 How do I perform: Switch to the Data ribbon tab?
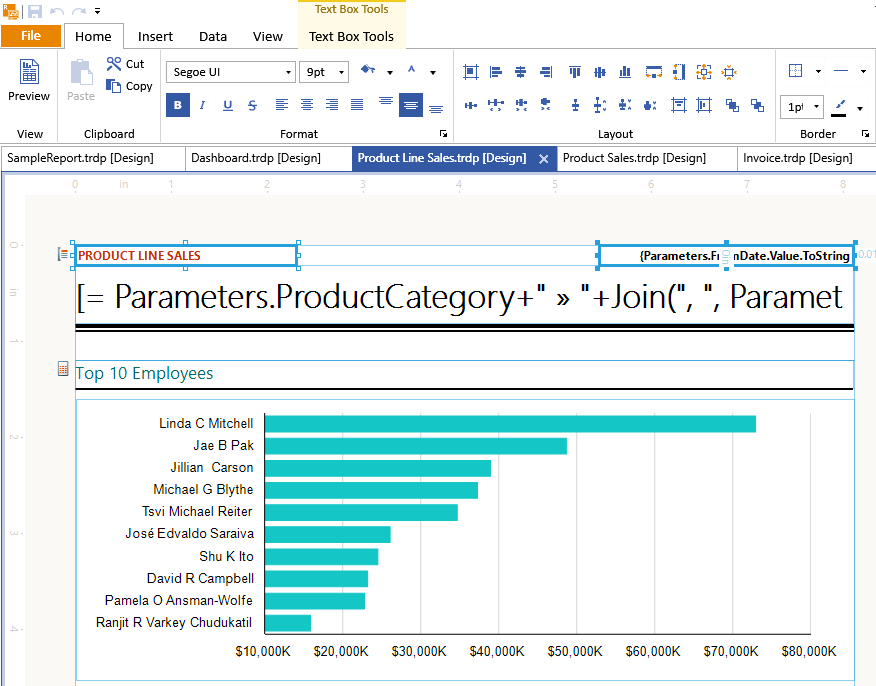213,36
